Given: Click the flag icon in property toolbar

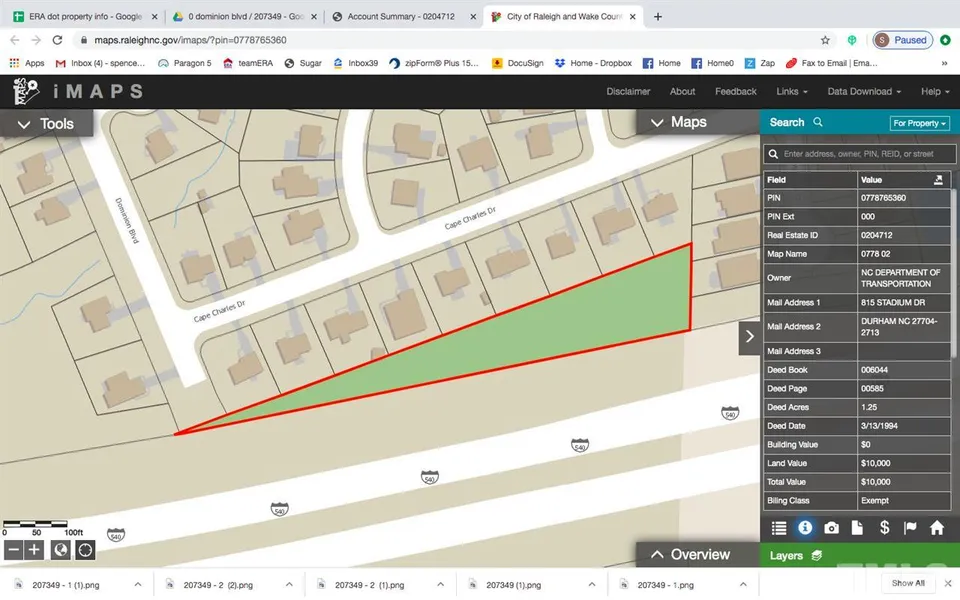Looking at the screenshot, I should point(910,527).
